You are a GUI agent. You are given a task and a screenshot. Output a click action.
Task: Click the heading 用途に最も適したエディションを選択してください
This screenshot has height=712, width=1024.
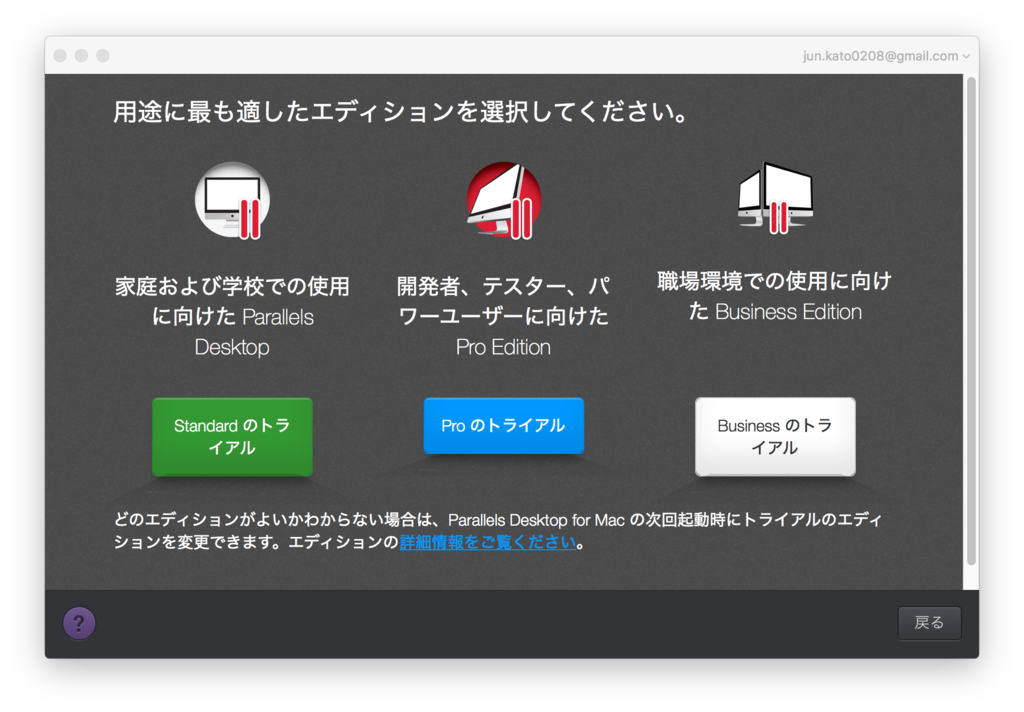[400, 112]
